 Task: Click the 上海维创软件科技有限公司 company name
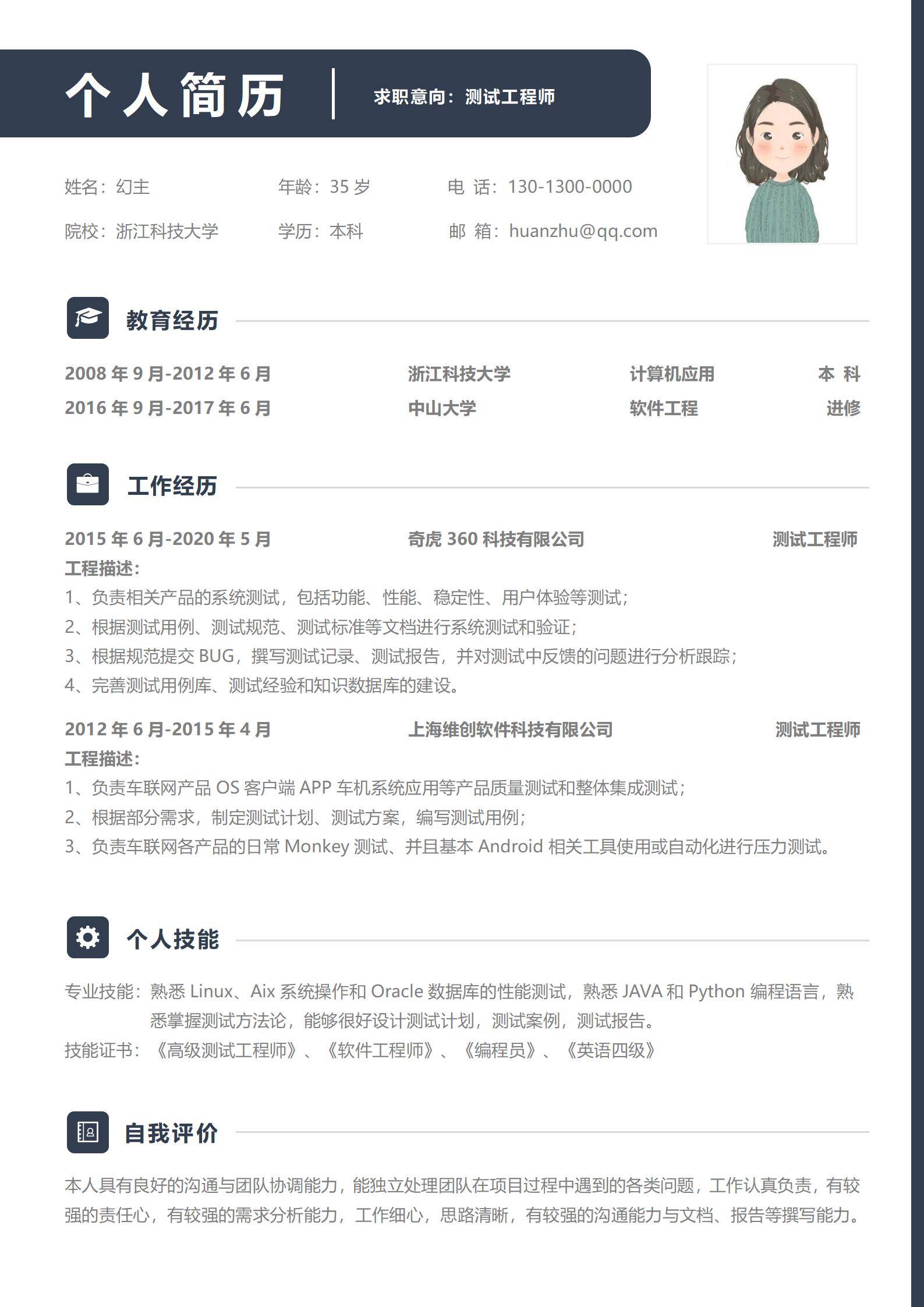(x=510, y=729)
